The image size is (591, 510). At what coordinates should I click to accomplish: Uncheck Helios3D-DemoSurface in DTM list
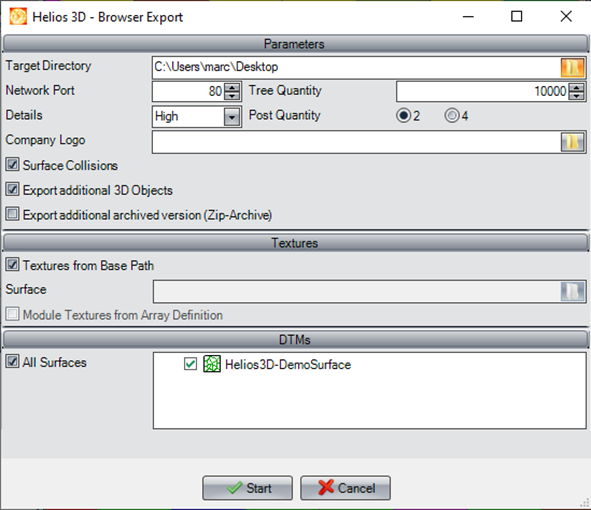190,364
